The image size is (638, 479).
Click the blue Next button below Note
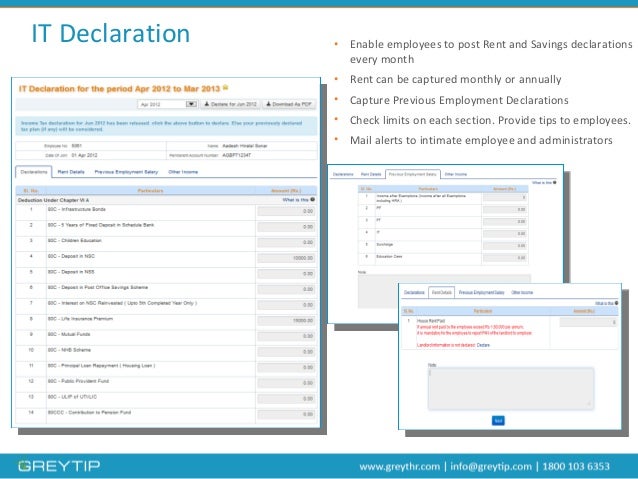pos(498,420)
